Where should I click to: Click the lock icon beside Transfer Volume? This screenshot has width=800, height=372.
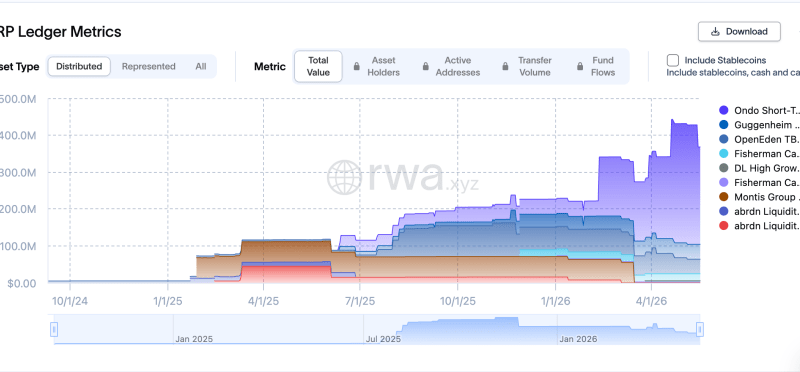[x=505, y=66]
